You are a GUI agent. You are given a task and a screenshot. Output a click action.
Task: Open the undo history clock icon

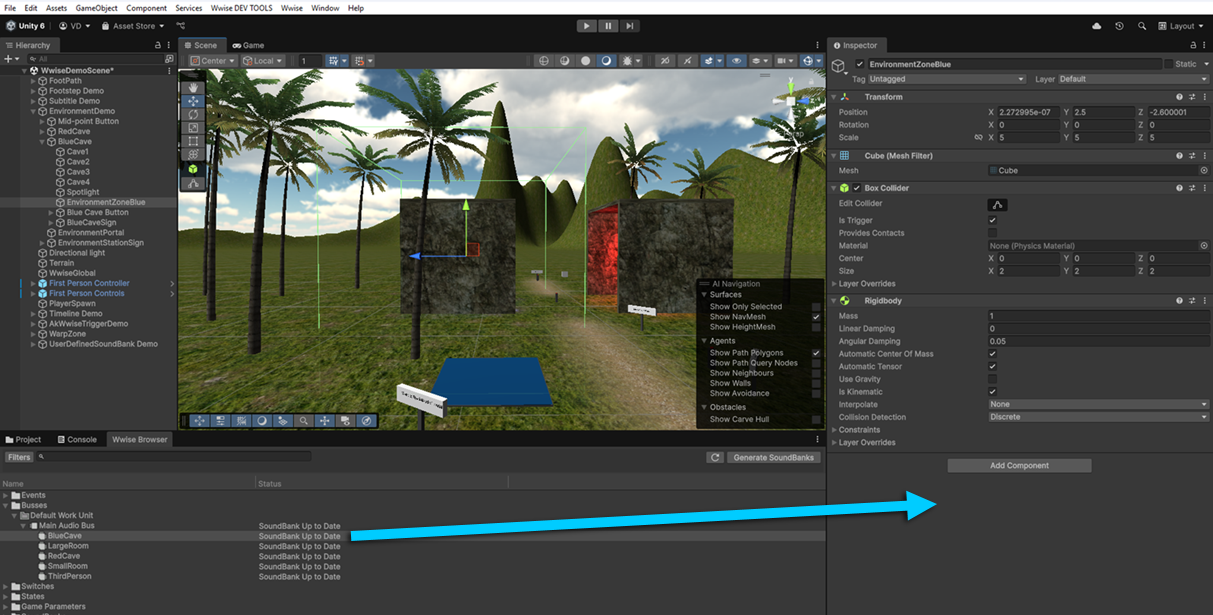pos(1119,26)
